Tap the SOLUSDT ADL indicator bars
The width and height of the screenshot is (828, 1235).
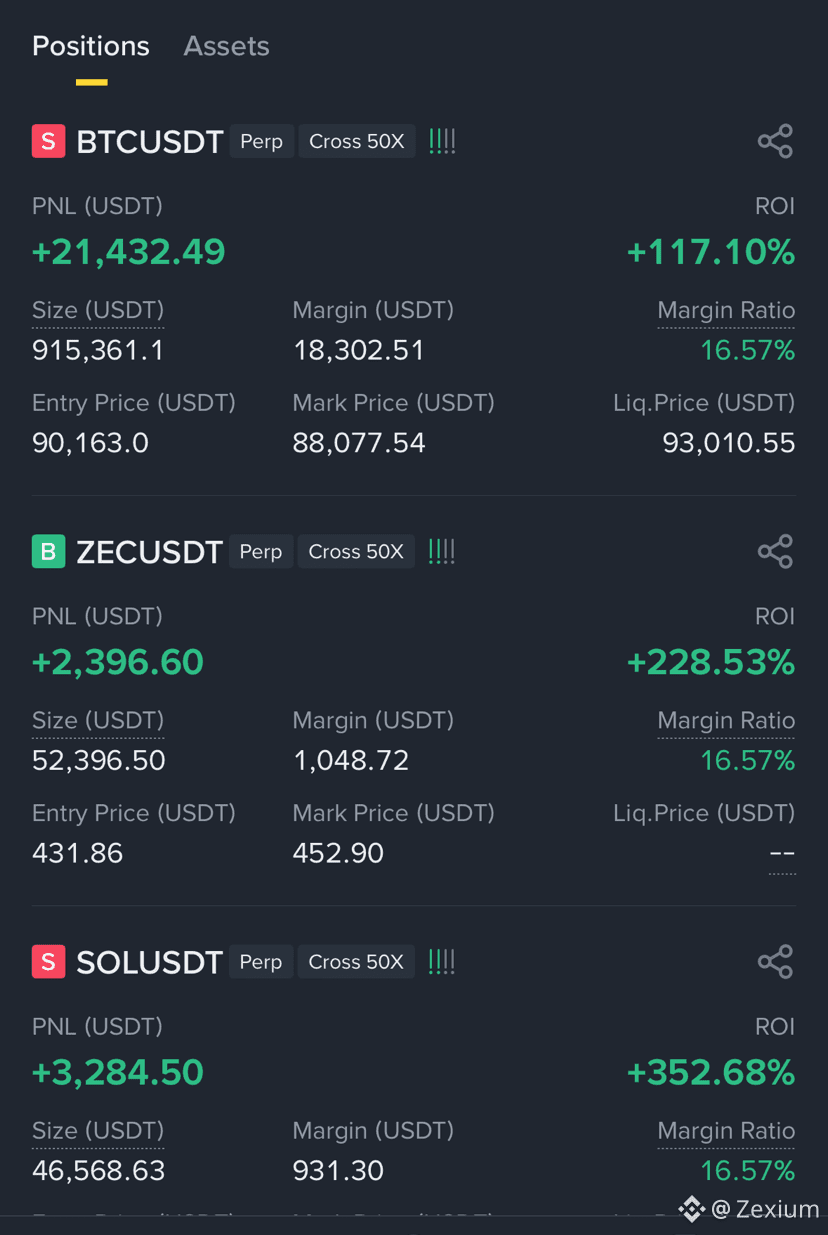coord(442,962)
